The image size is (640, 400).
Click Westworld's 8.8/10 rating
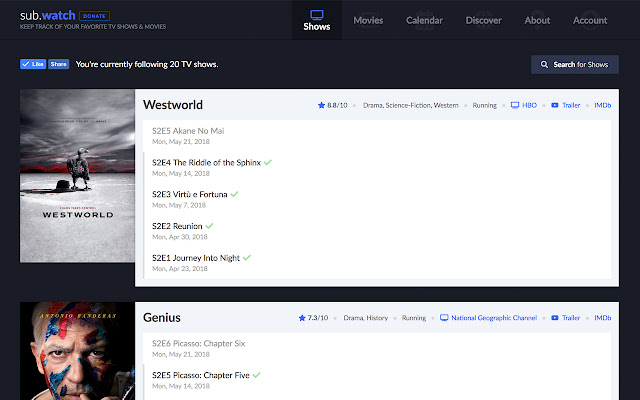pos(337,105)
